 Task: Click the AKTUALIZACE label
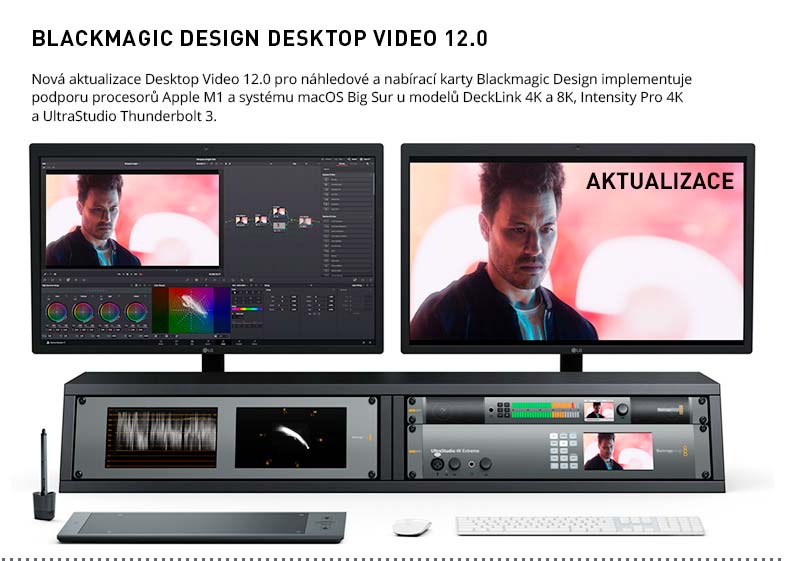660,181
